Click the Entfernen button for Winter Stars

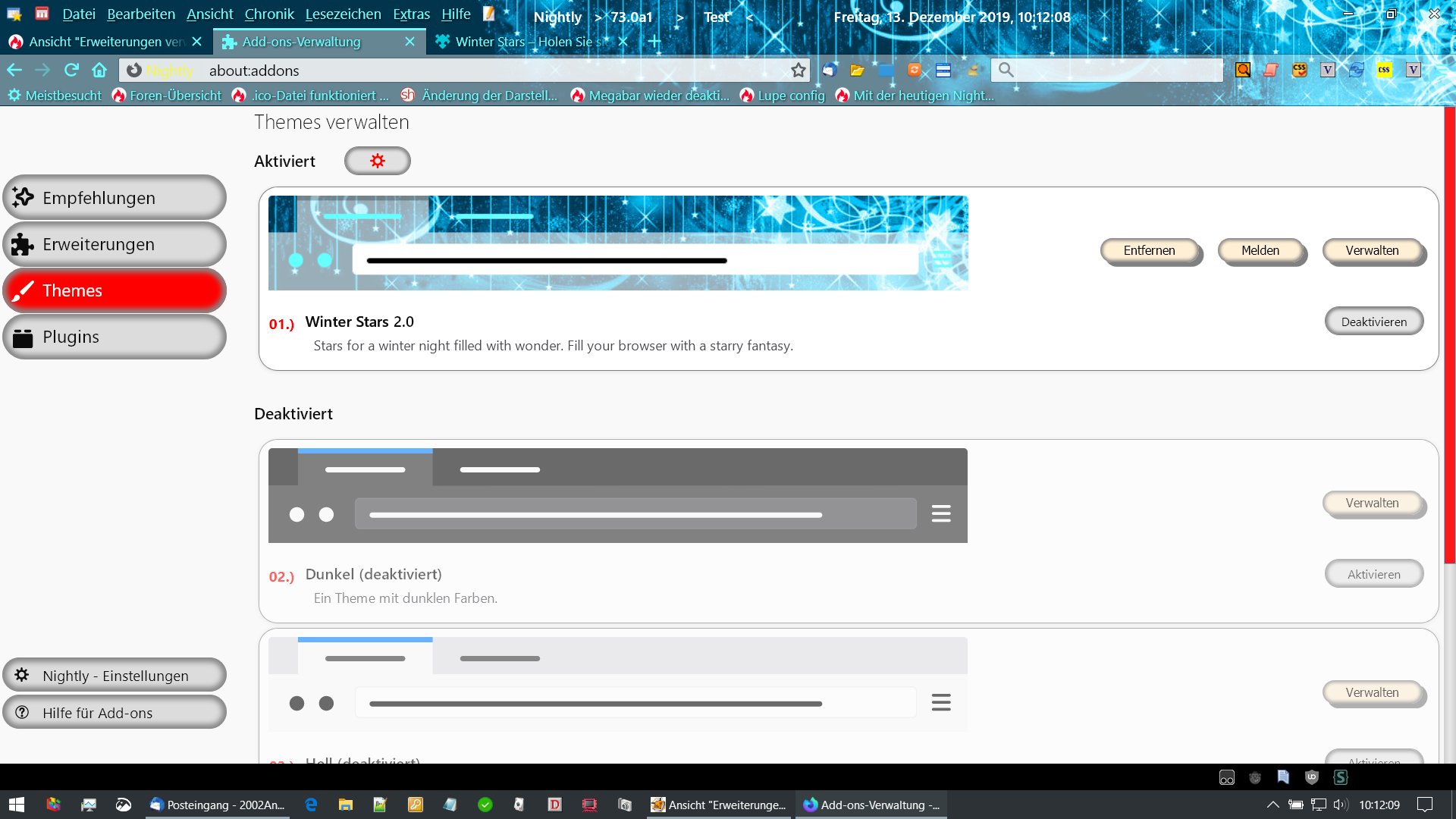click(x=1149, y=250)
